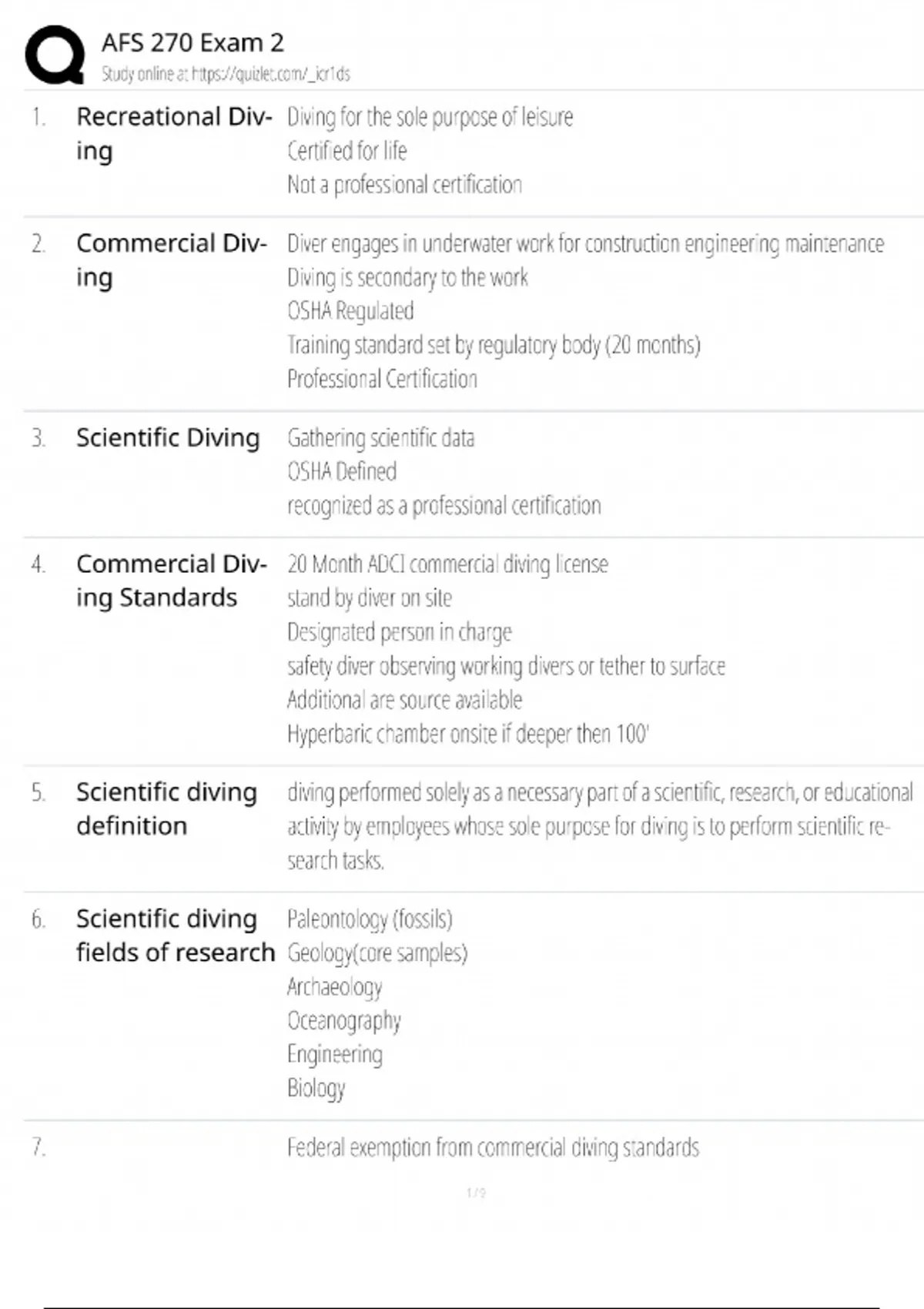Click Scientific diving fields of research term
Image resolution: width=924 pixels, height=1309 pixels.
pos(176,935)
